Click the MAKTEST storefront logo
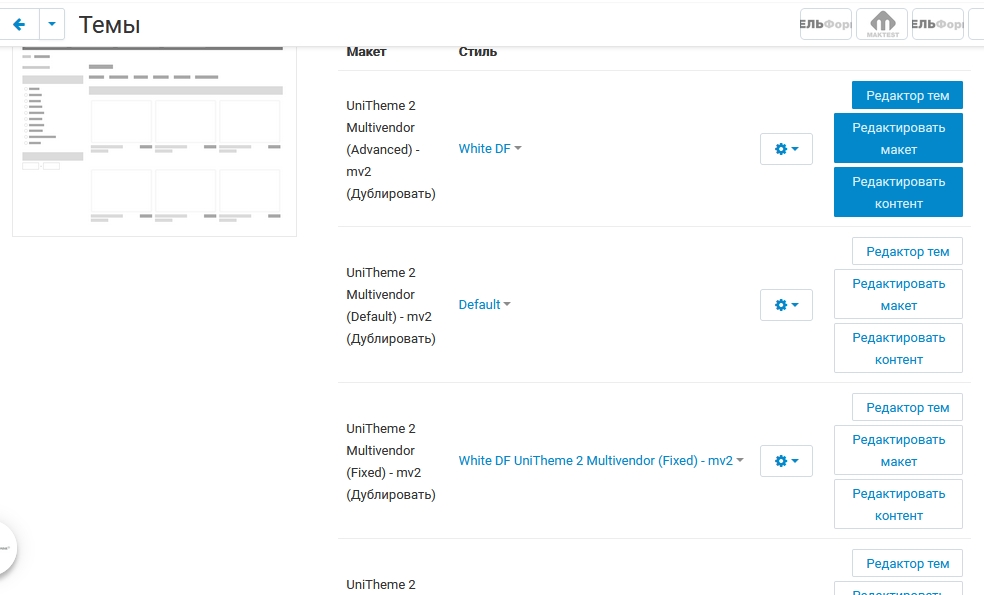This screenshot has height=595, width=984. tap(881, 24)
